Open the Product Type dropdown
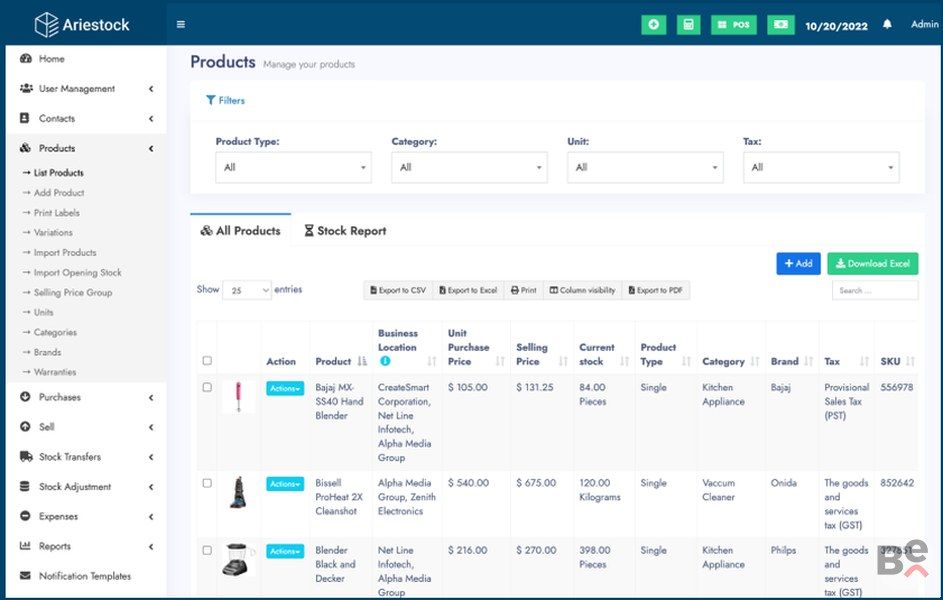Screen dimensions: 943x600 pyautogui.click(x=293, y=167)
